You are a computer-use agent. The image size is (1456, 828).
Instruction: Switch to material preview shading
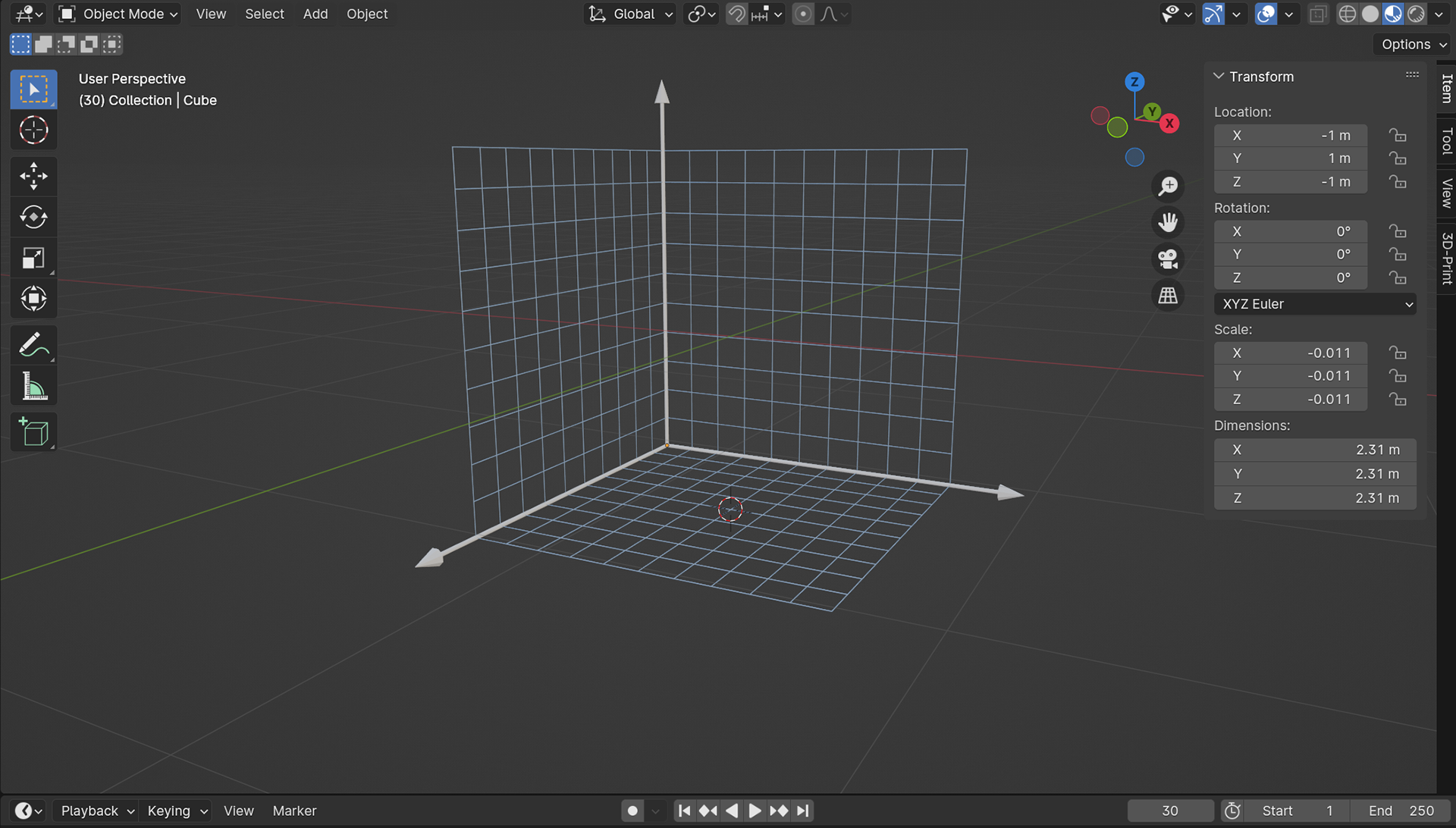pyautogui.click(x=1392, y=14)
